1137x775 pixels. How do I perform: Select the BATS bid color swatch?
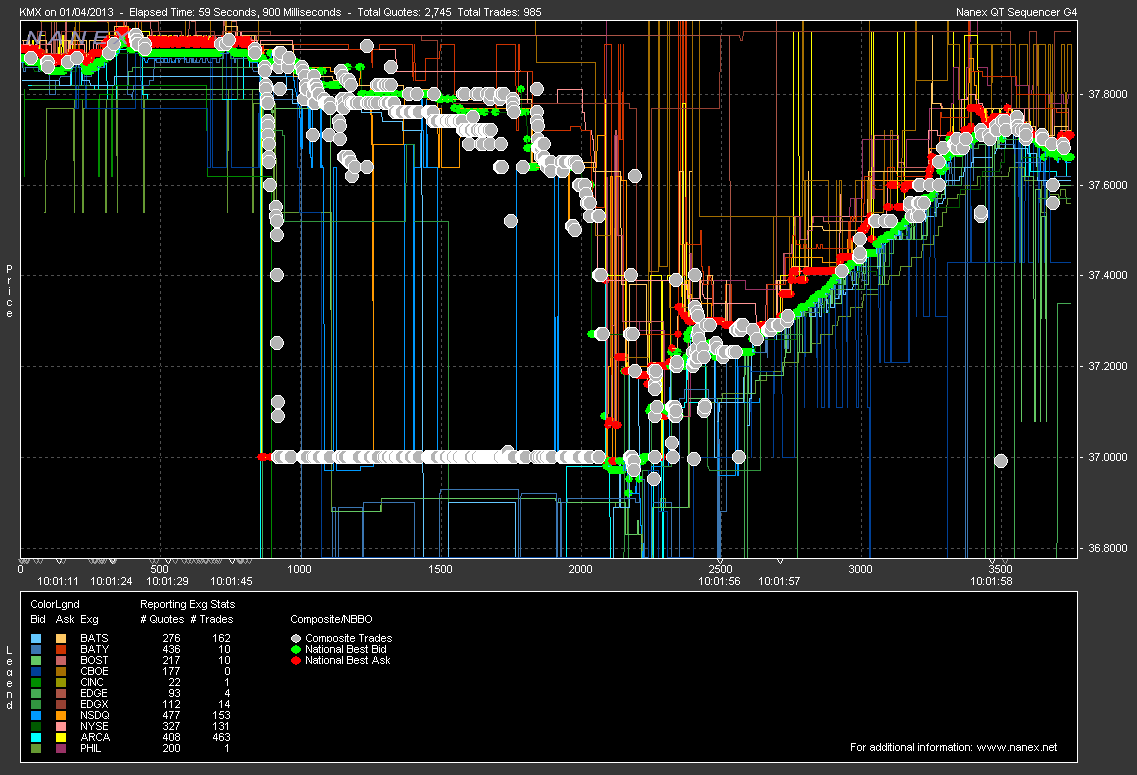pyautogui.click(x=36, y=639)
